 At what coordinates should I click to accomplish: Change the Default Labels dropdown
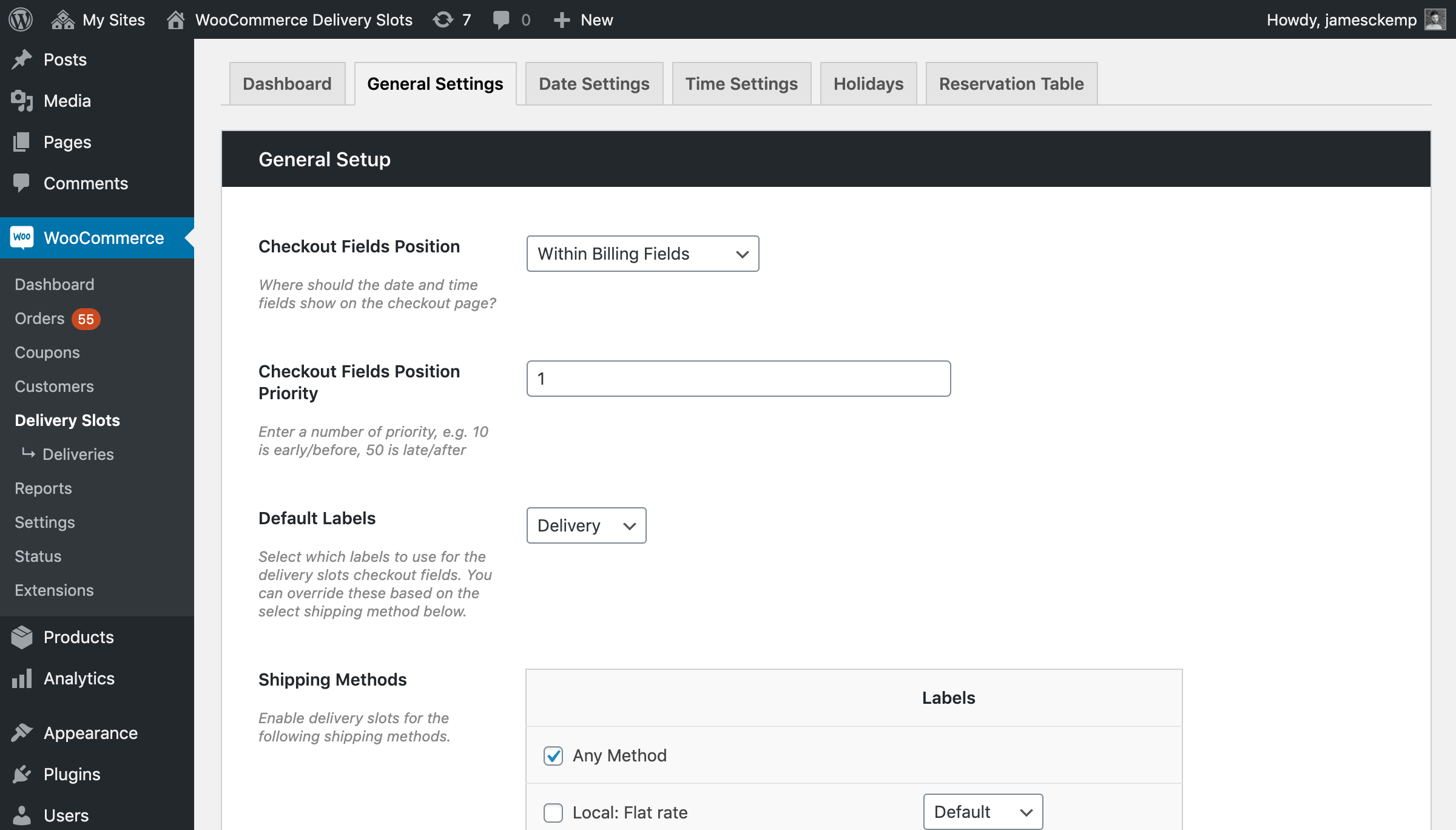click(x=585, y=525)
